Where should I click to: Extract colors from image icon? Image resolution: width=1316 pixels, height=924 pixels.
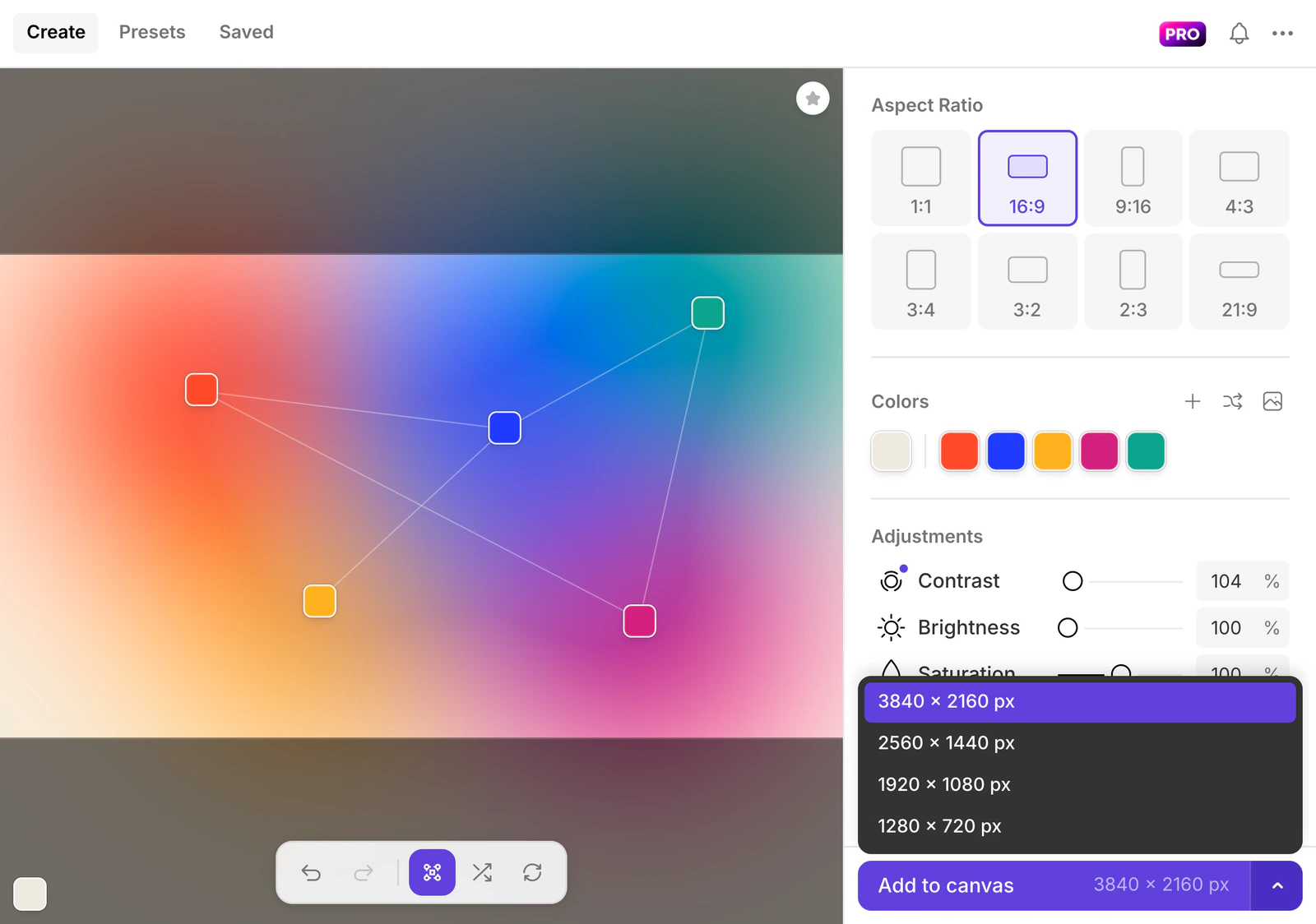pos(1272,401)
